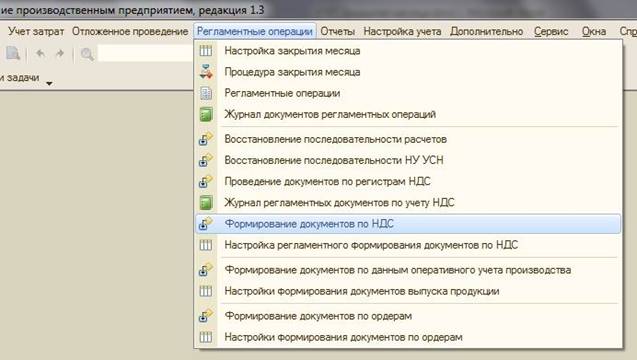The width and height of the screenshot is (637, 360).
Task: Open the Окна menu
Action: tap(594, 31)
